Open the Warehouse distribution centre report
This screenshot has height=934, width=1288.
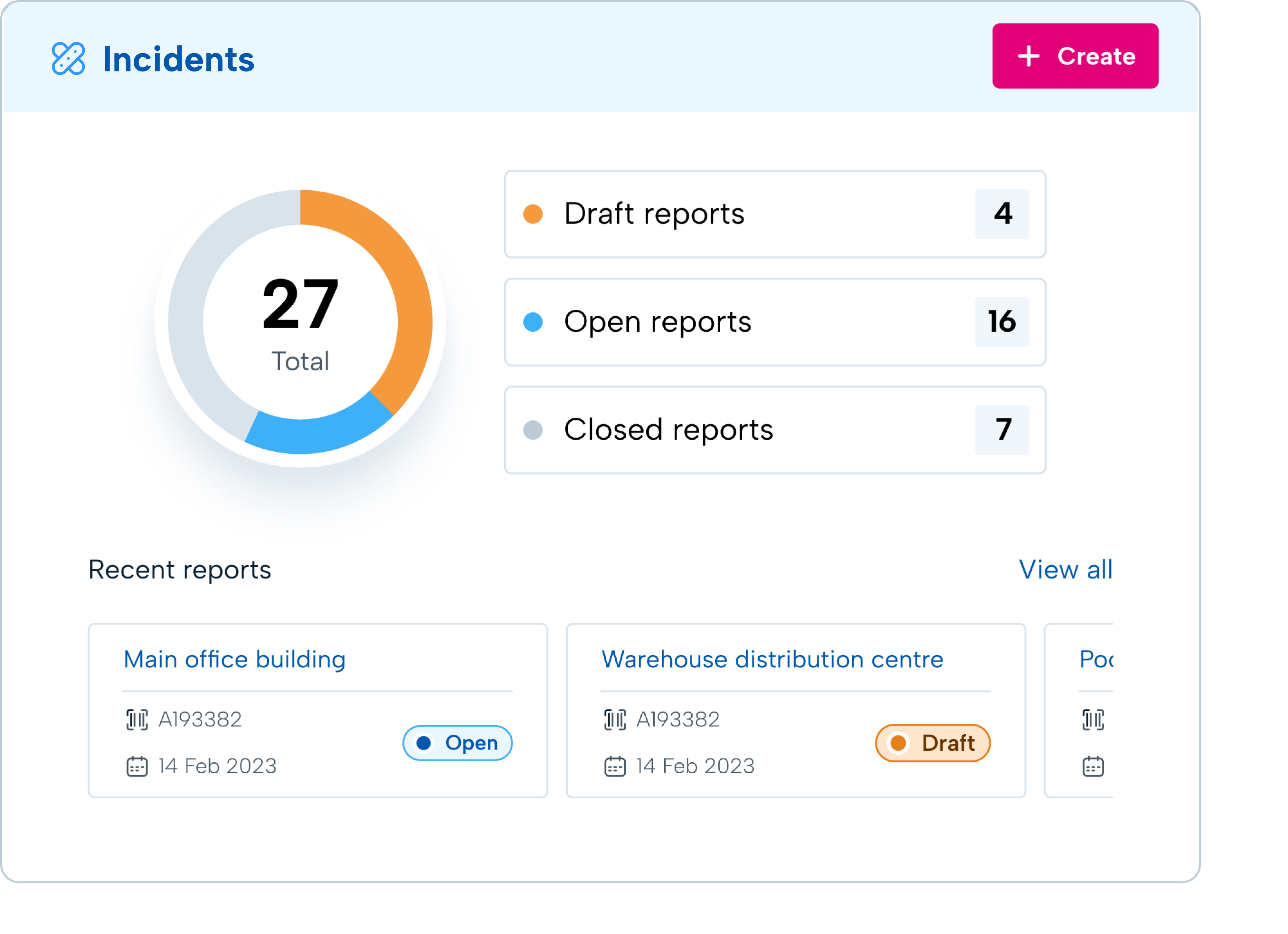pos(772,660)
